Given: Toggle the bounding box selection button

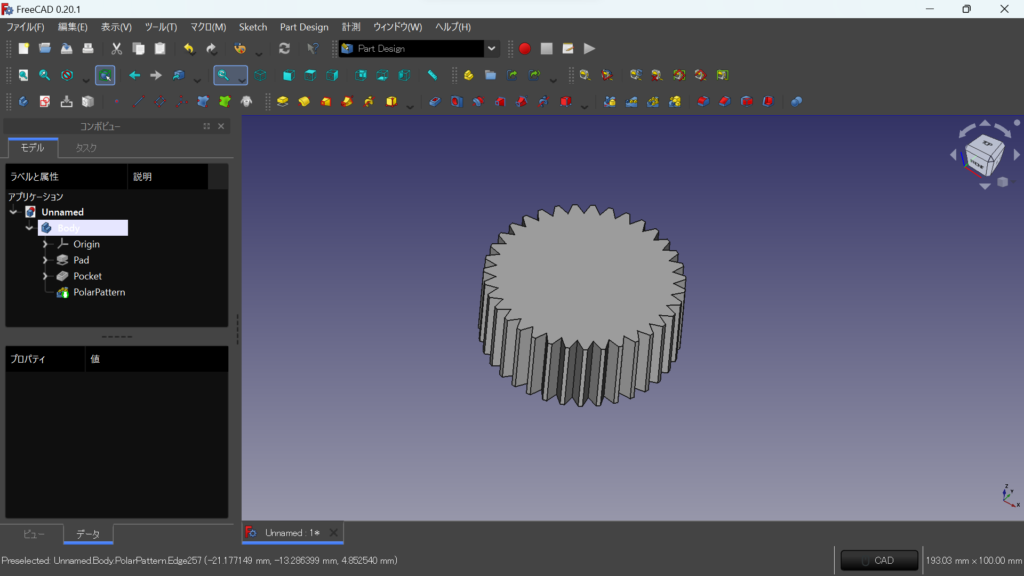Looking at the screenshot, I should coord(105,75).
